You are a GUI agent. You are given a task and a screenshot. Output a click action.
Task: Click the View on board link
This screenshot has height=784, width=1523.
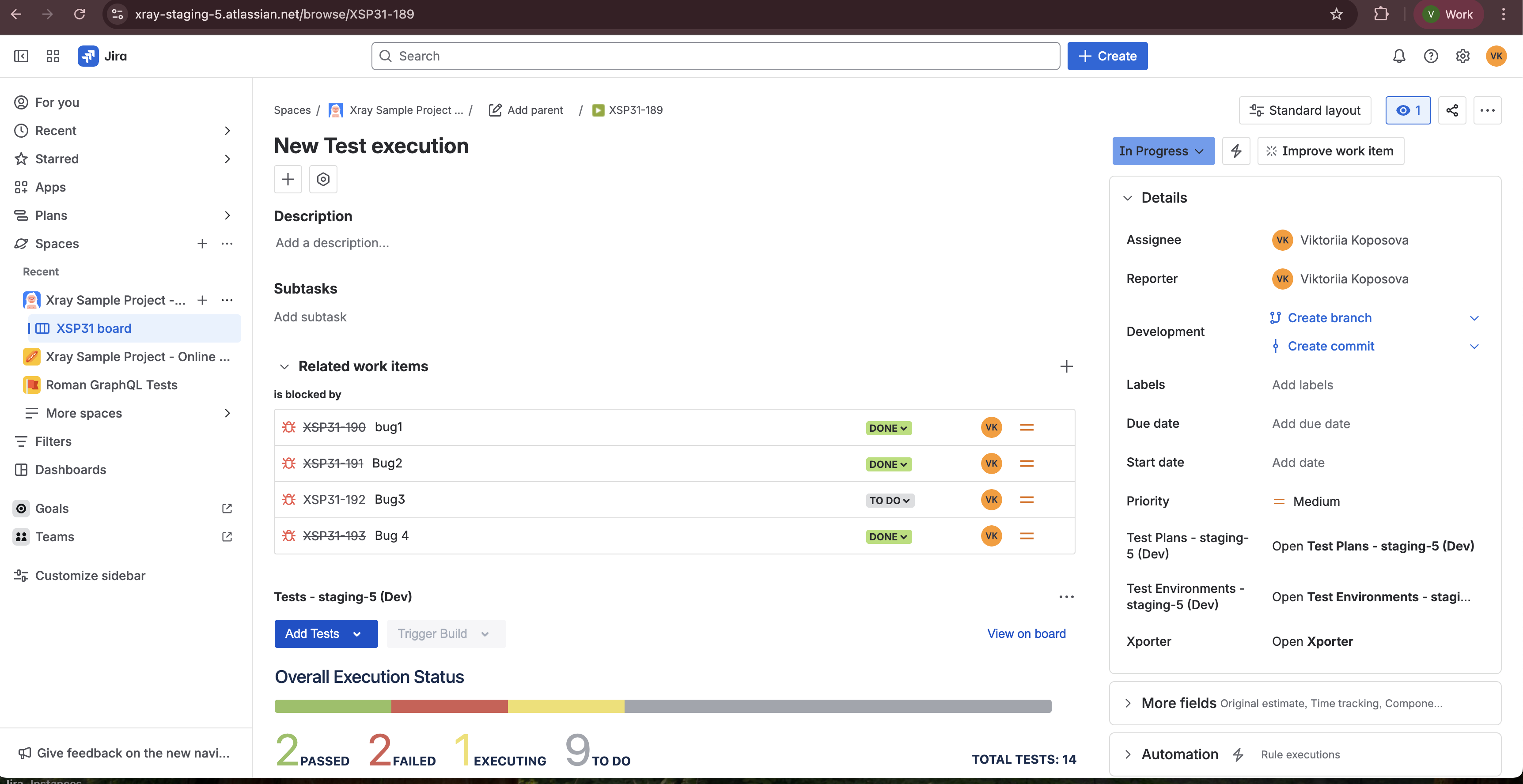[x=1026, y=633]
